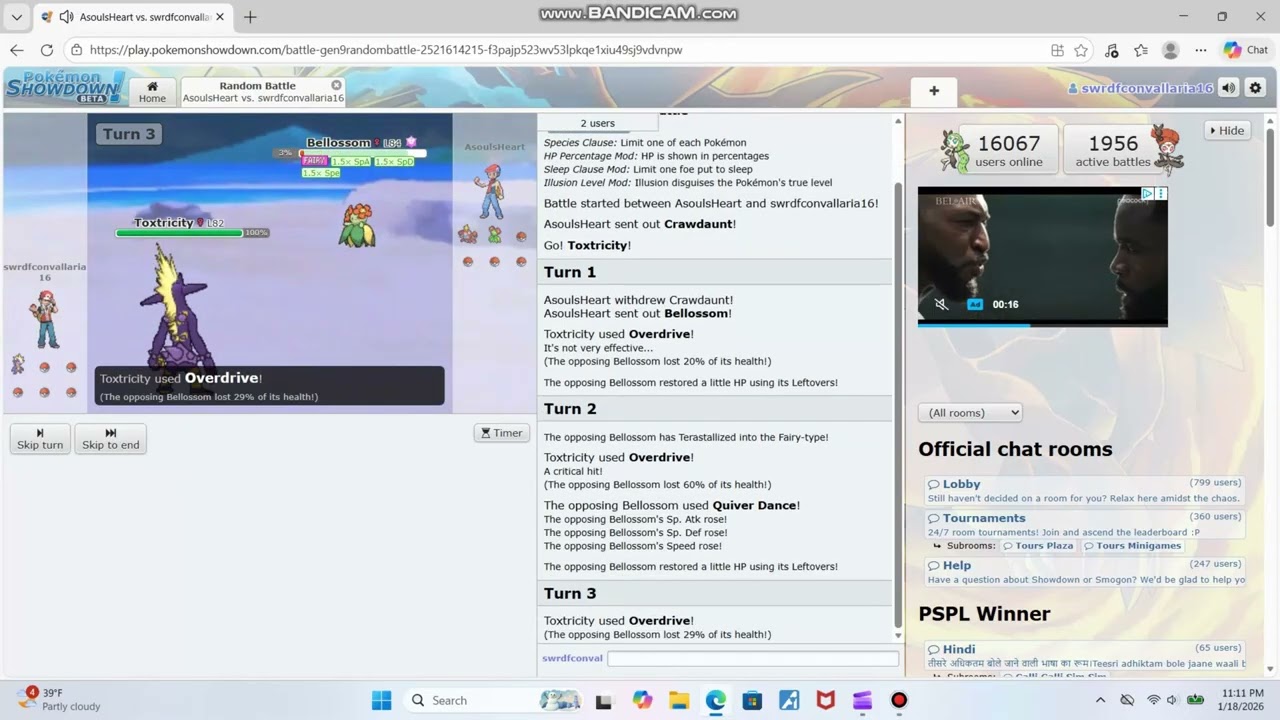Start the battle Timer
The width and height of the screenshot is (1280, 720).
coord(501,433)
